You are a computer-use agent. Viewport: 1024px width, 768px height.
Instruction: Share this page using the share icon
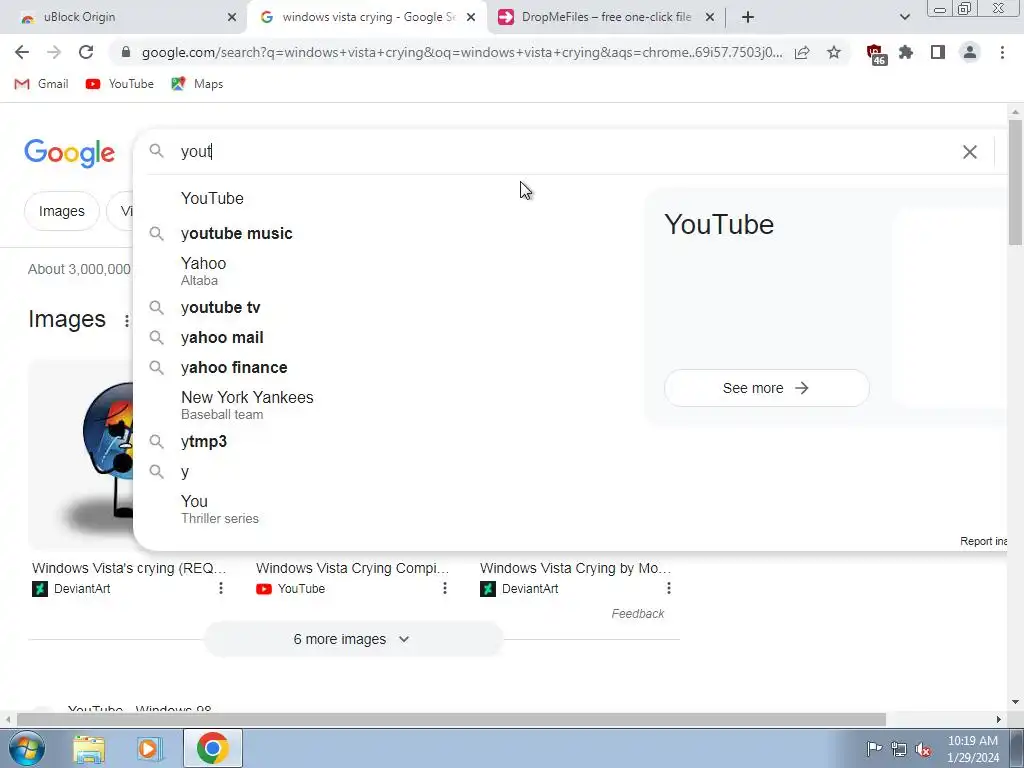point(802,52)
